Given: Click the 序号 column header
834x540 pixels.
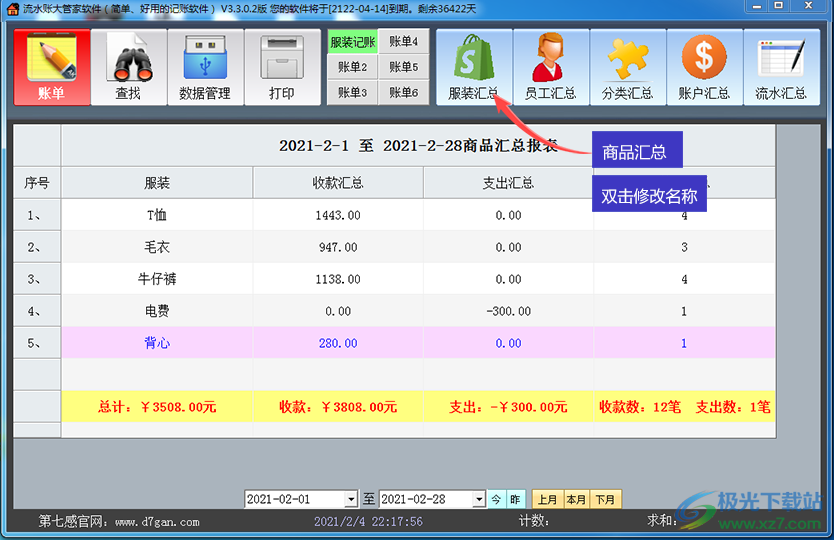Looking at the screenshot, I should click(37, 183).
